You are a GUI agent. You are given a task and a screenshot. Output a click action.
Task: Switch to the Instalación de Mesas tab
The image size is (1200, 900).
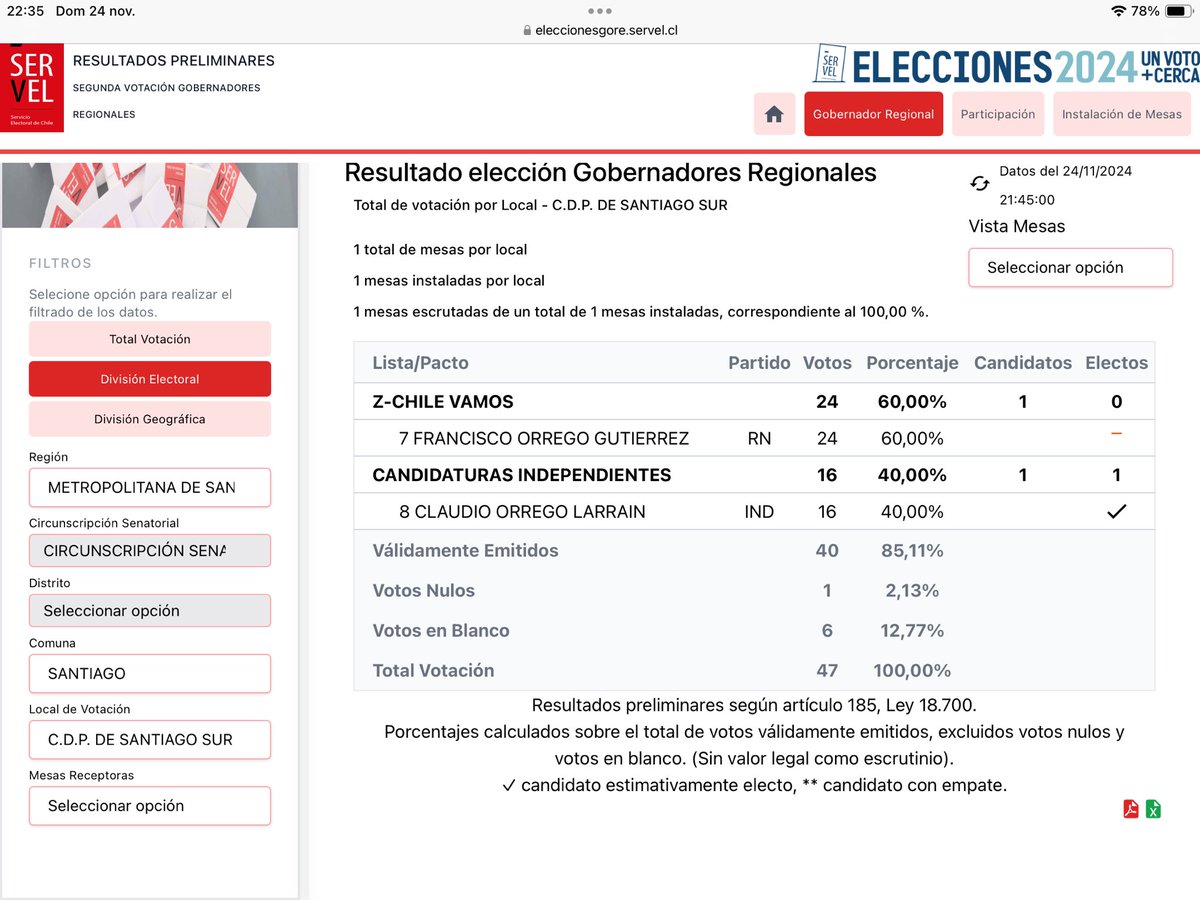pyautogui.click(x=1122, y=114)
